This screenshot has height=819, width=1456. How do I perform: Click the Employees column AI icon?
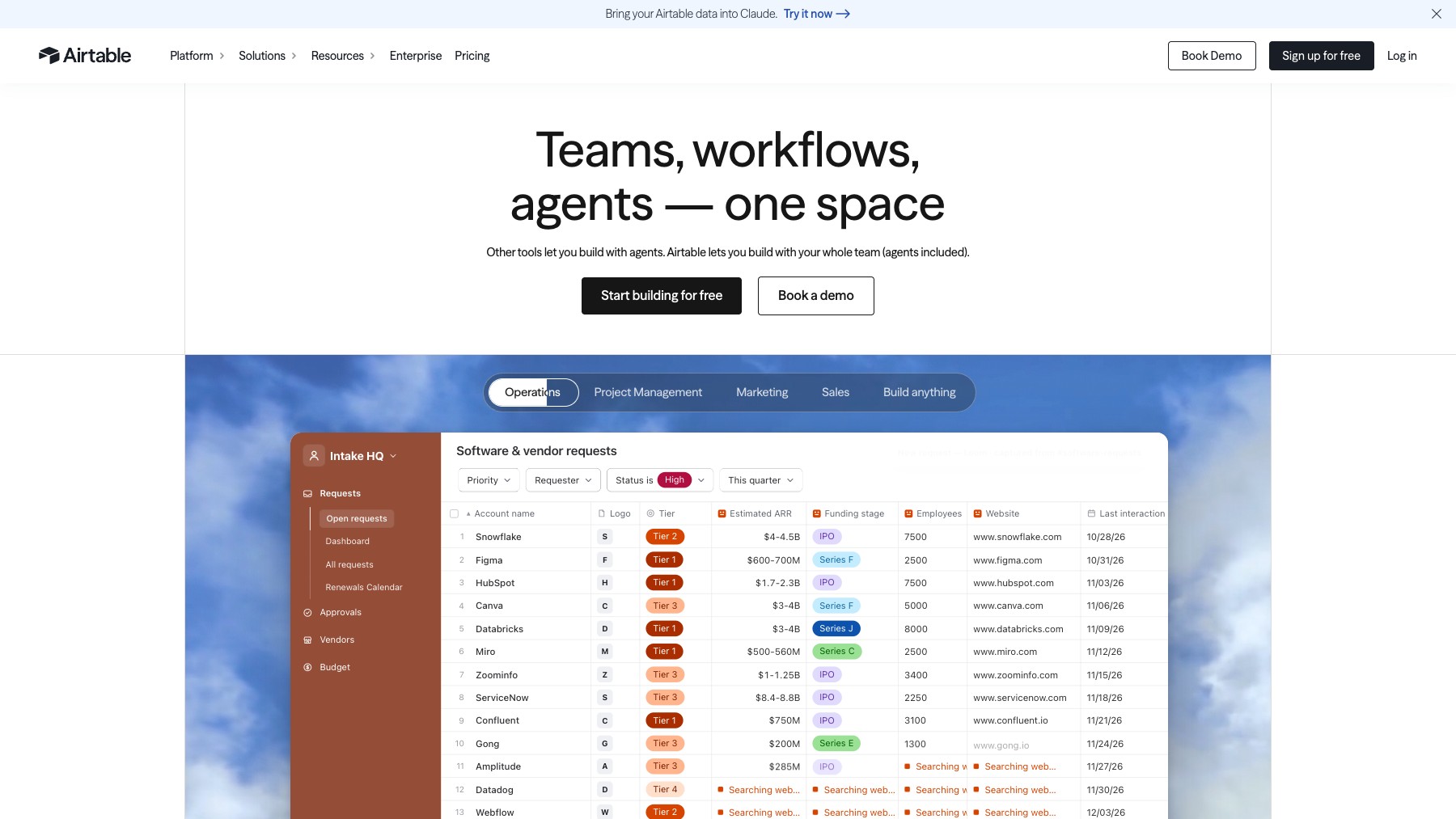(x=908, y=513)
